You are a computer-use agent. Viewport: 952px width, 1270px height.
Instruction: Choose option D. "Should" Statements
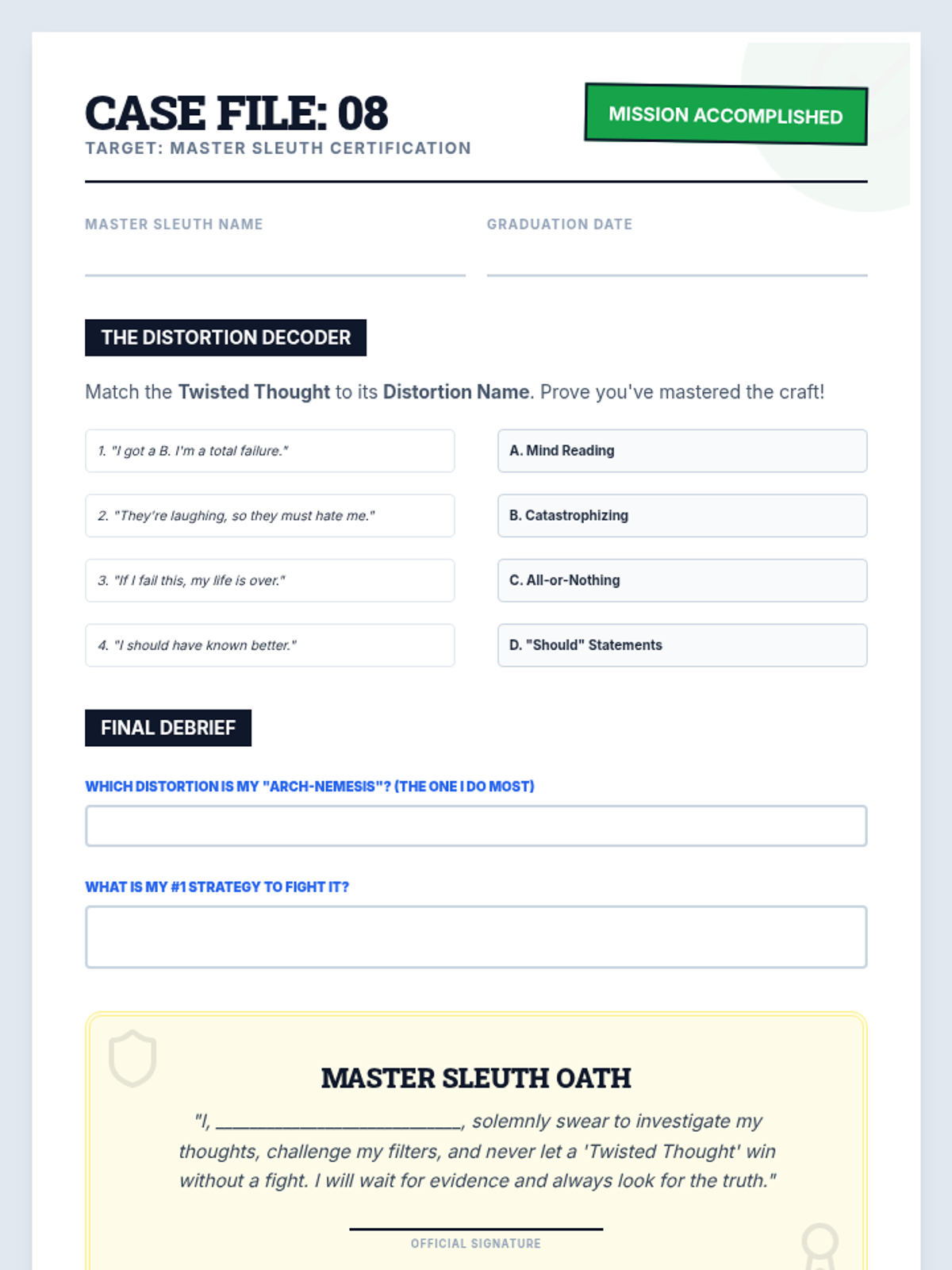click(682, 645)
